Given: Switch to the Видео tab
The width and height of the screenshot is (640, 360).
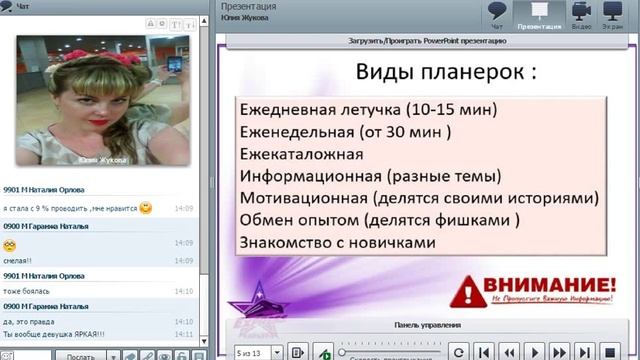Looking at the screenshot, I should (x=581, y=16).
